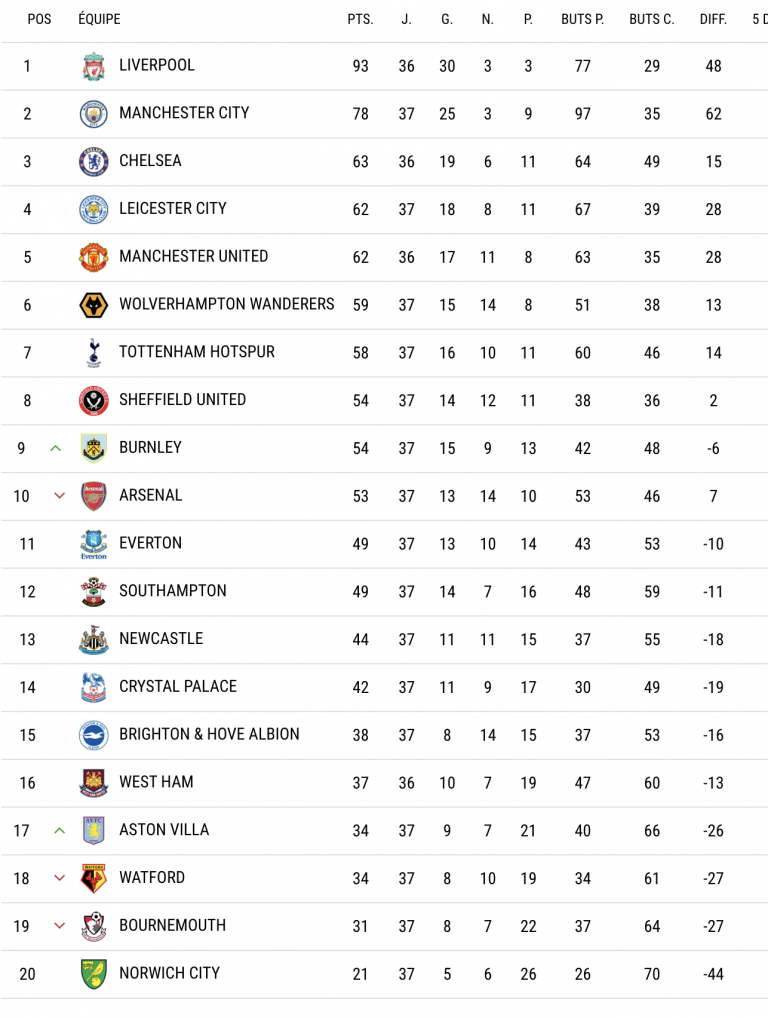Sort by the DIFF. column header
Viewport: 768px width, 1018px height.
713,19
